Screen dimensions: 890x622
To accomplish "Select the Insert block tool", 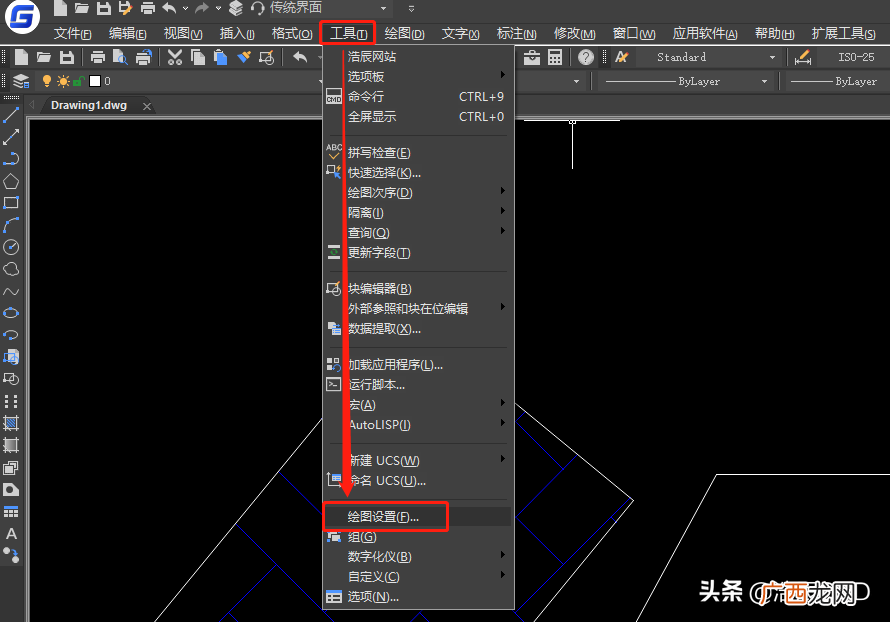I will [11, 357].
